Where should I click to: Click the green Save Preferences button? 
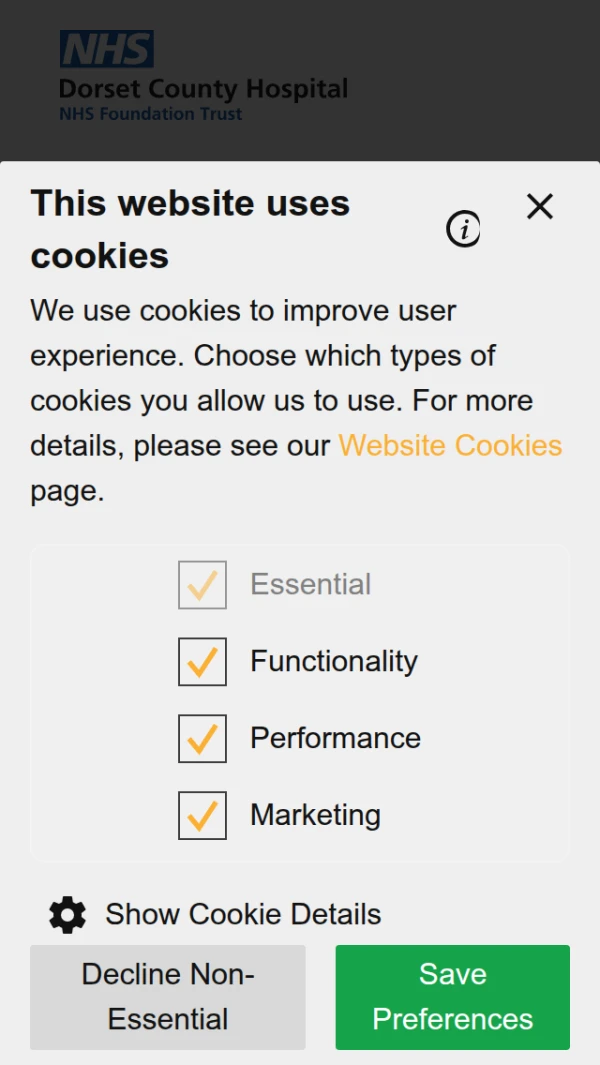pos(452,997)
